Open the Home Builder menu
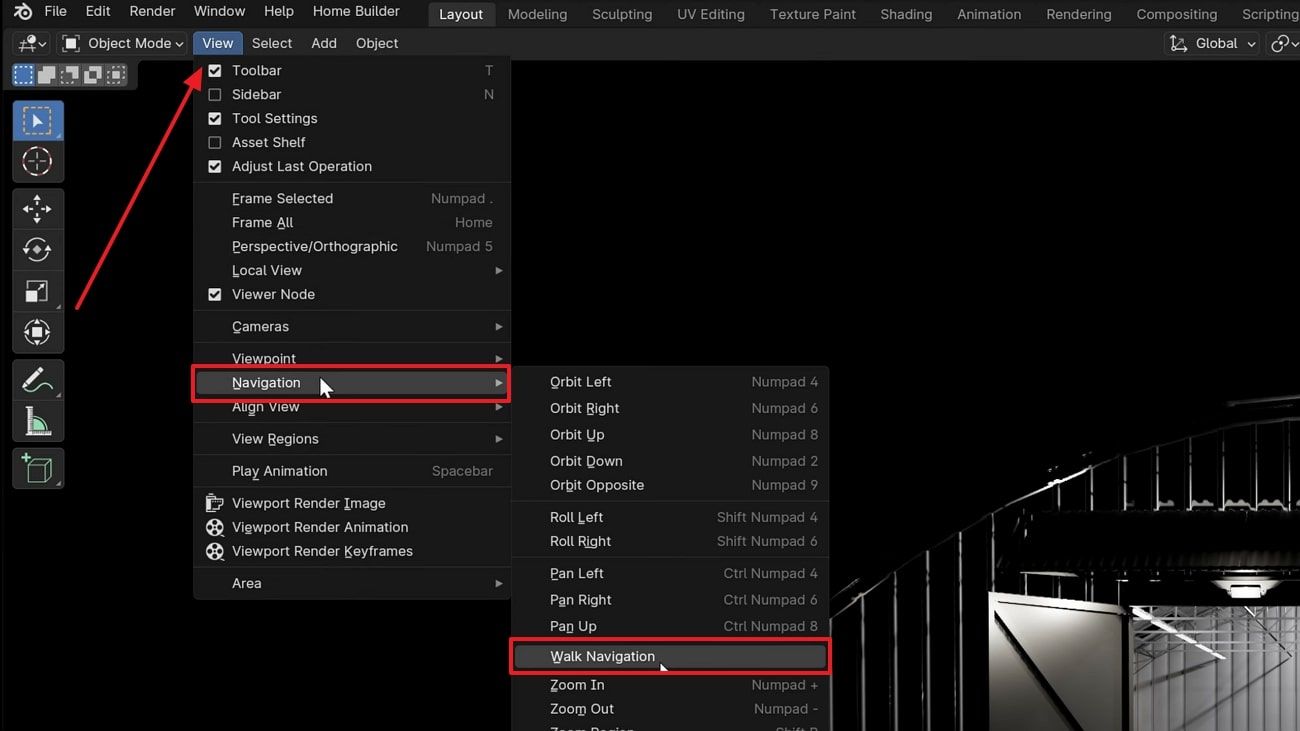 (356, 11)
